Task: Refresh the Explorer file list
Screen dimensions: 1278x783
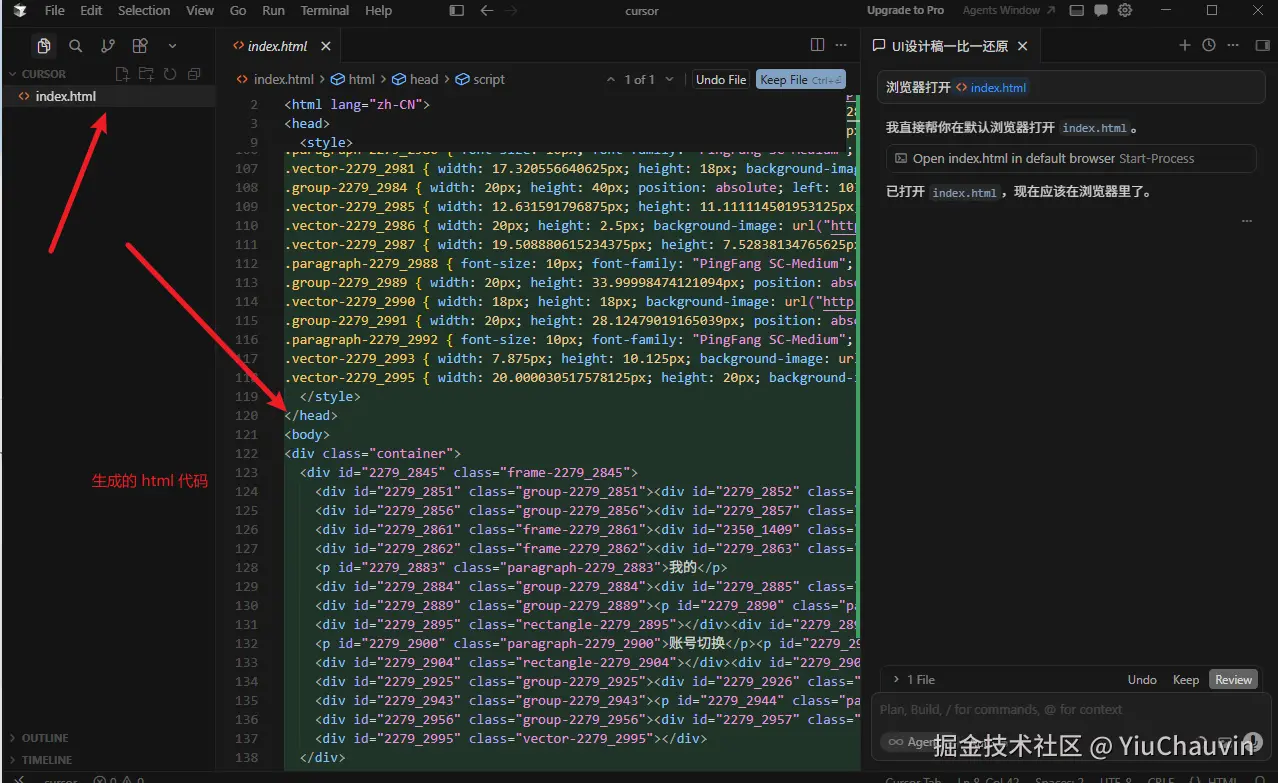Action: click(170, 74)
